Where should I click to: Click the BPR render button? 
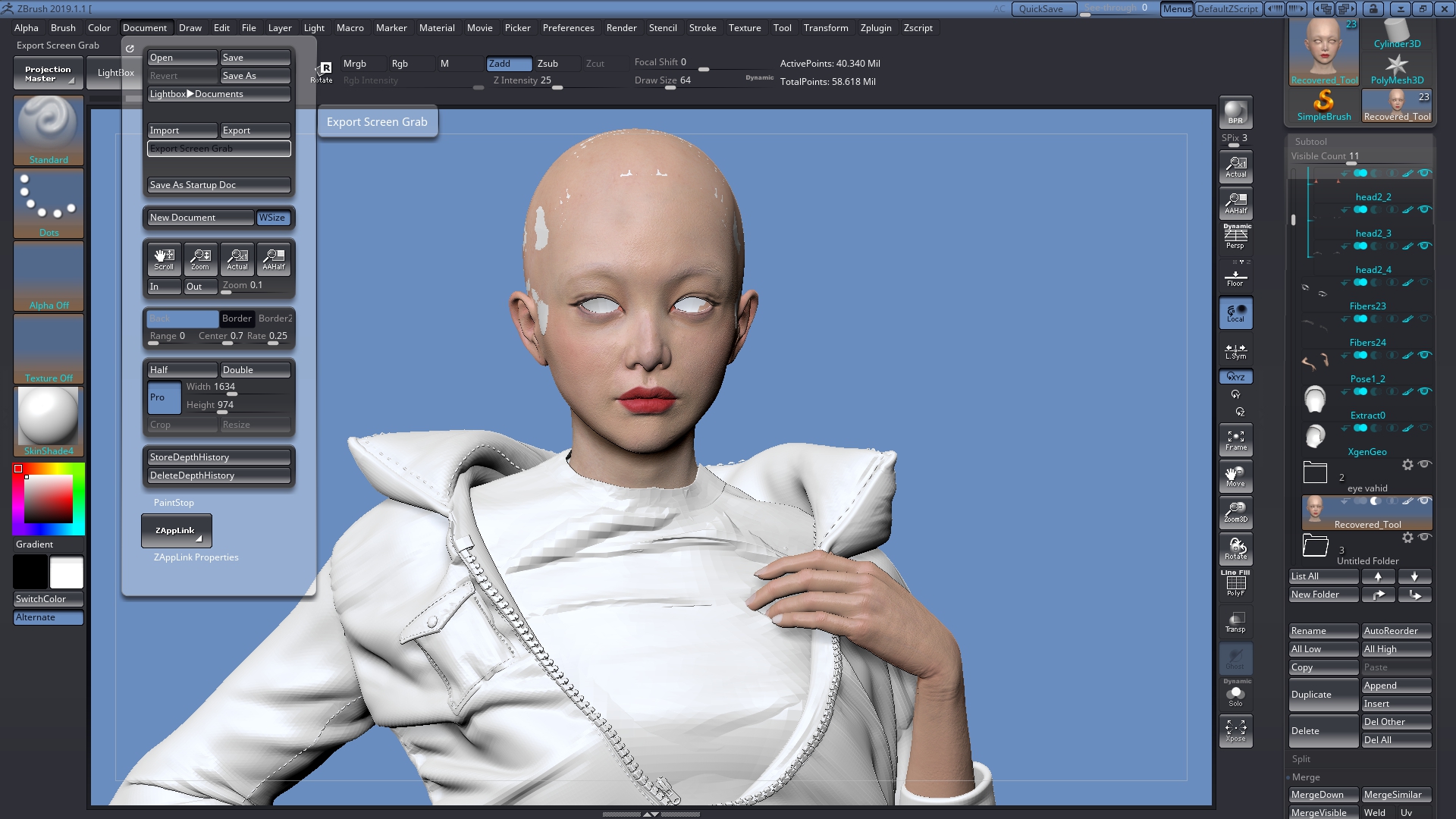click(1235, 112)
